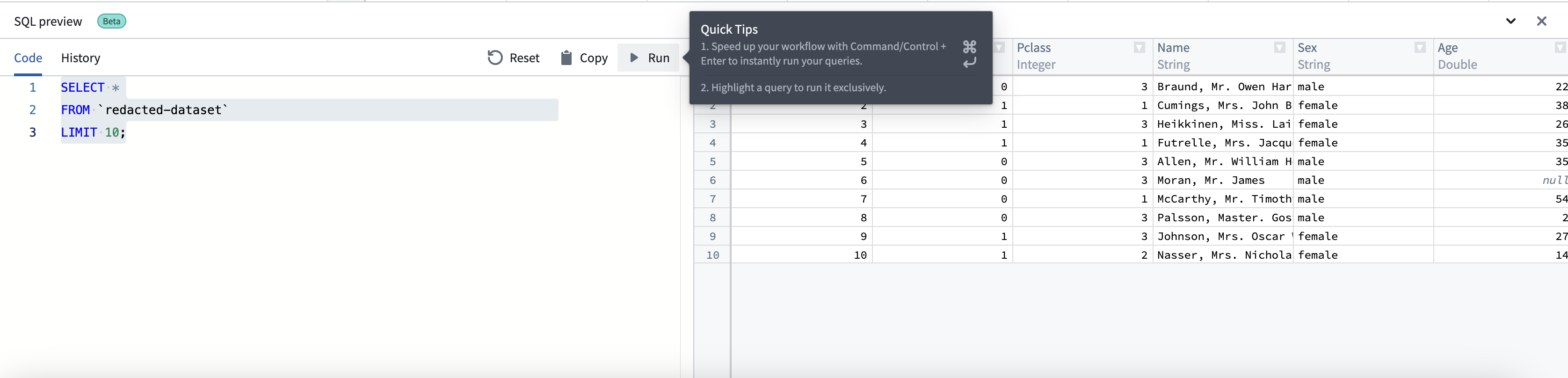Click line number 3 in editor gutter
Viewport: 1568px width, 378px height.
(33, 133)
